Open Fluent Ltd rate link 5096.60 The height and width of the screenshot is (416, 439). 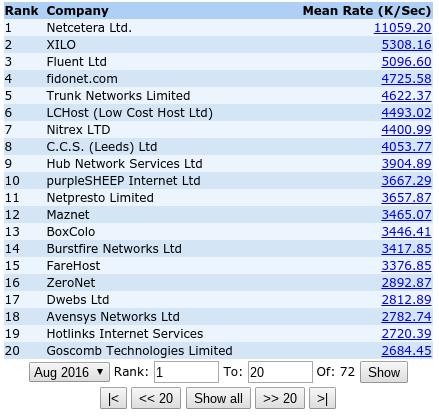coord(406,62)
